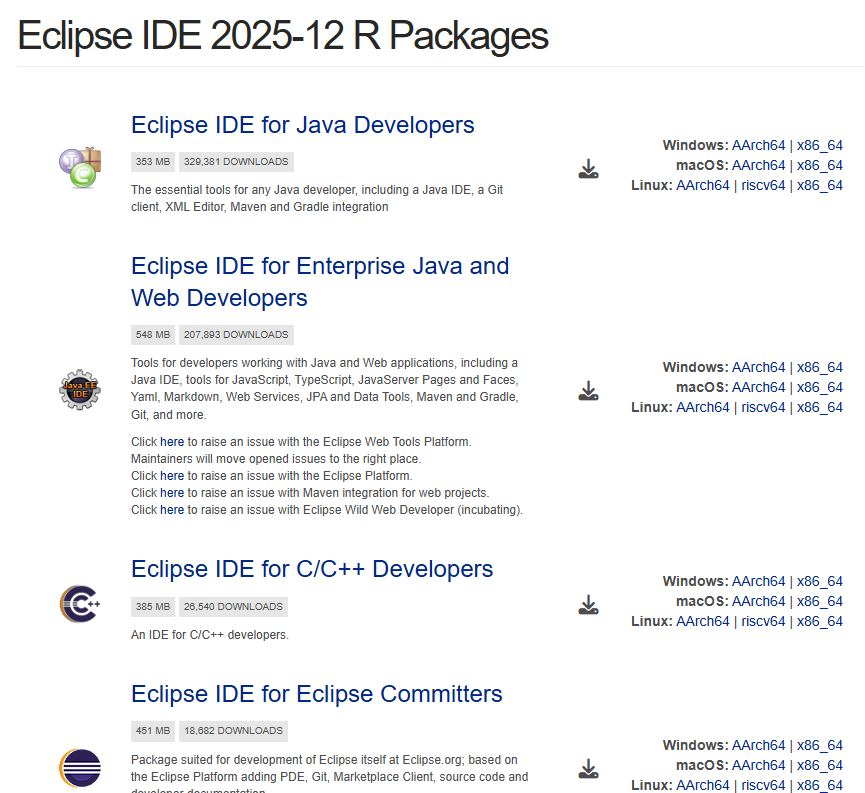Download Eclipse Committers Linux x86_64
865x793 pixels.
click(820, 785)
